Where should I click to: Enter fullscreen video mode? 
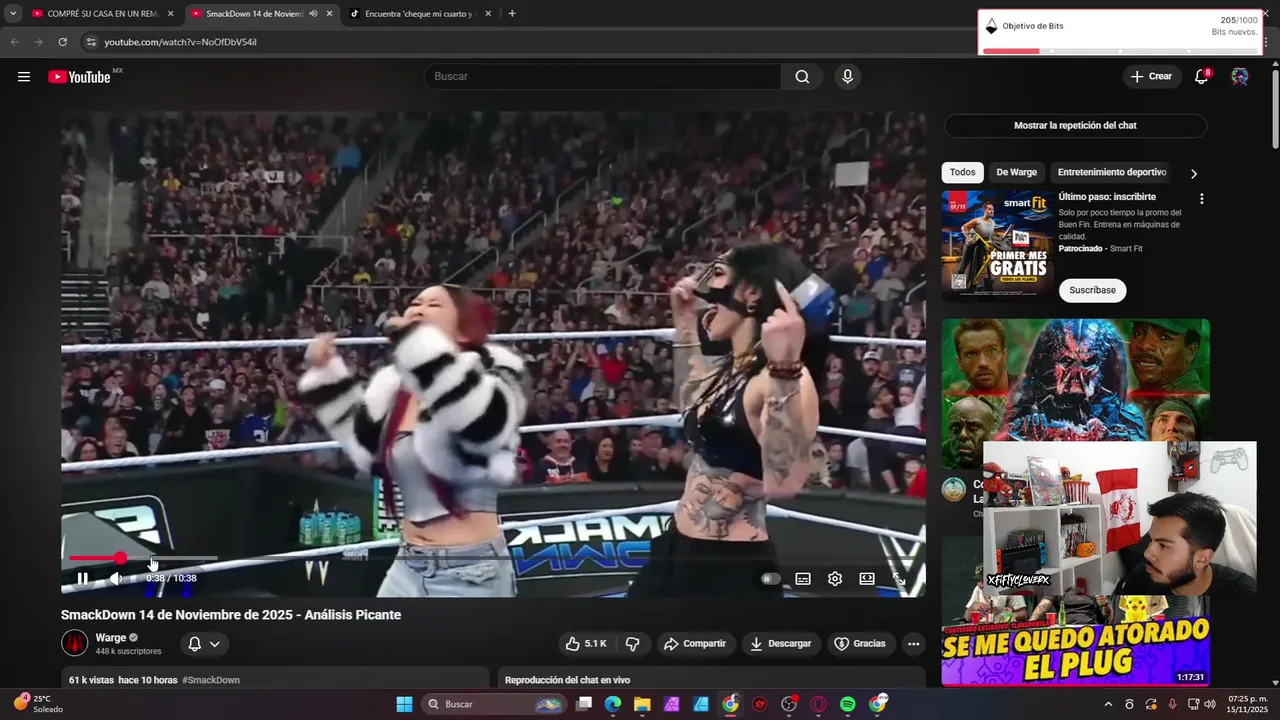[x=899, y=579]
